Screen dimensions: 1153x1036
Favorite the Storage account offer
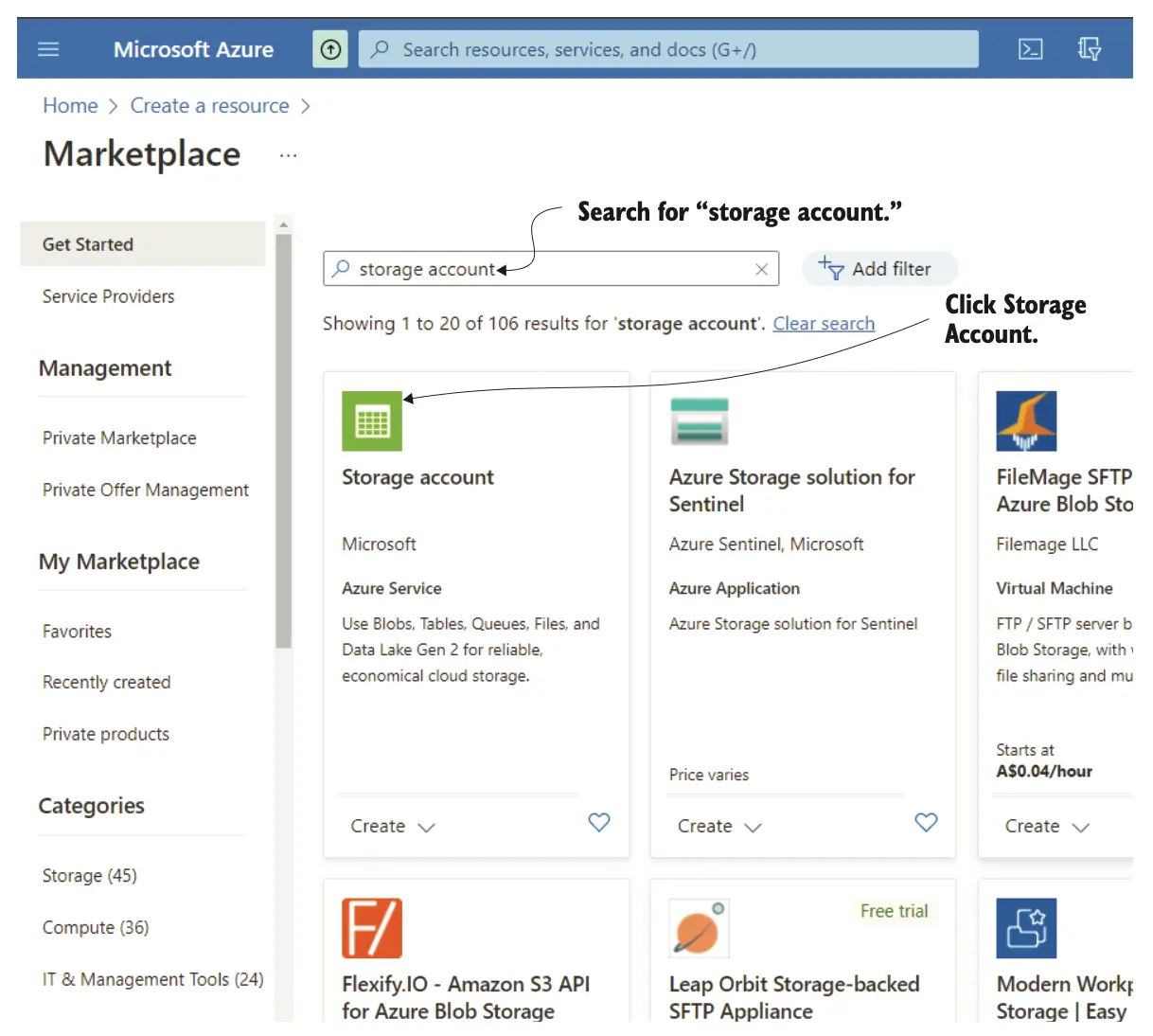(x=599, y=822)
